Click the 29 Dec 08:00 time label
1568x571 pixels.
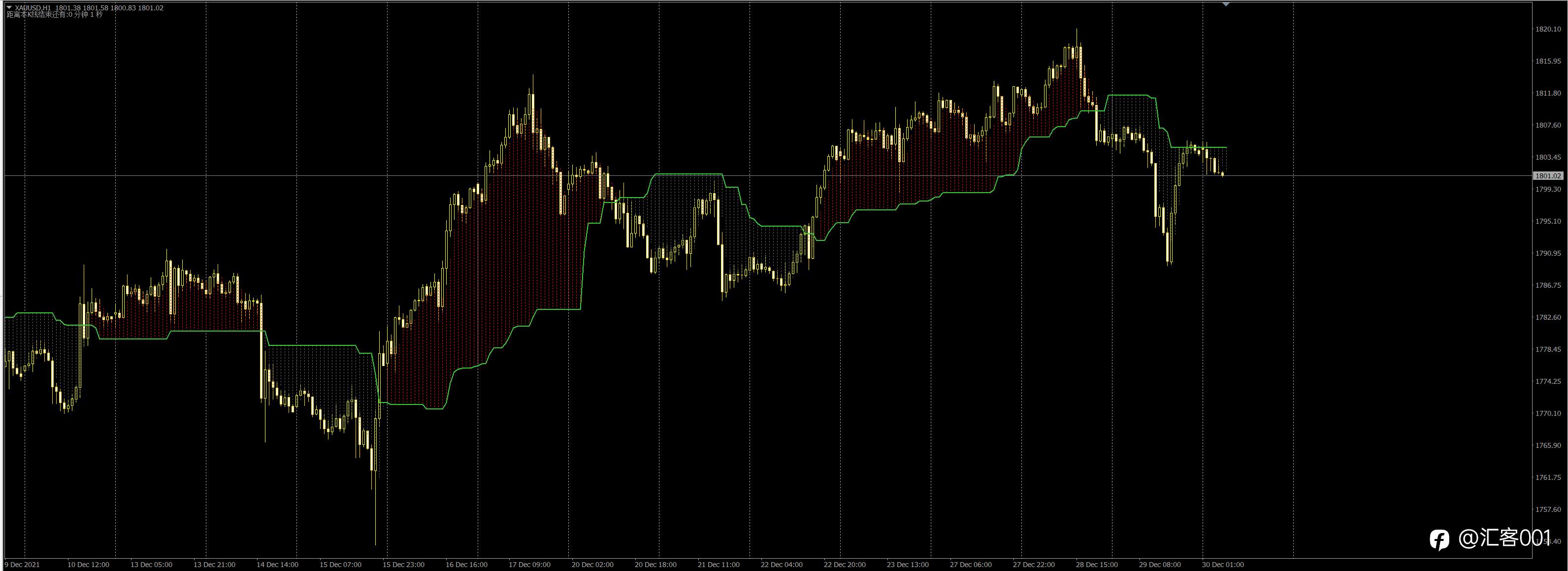coord(1160,565)
